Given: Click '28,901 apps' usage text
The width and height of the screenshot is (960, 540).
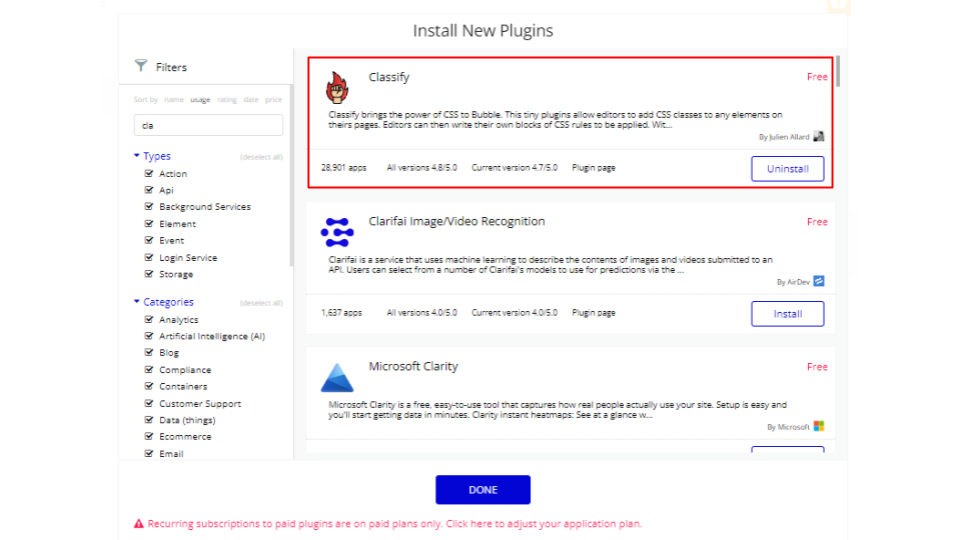Looking at the screenshot, I should [343, 167].
